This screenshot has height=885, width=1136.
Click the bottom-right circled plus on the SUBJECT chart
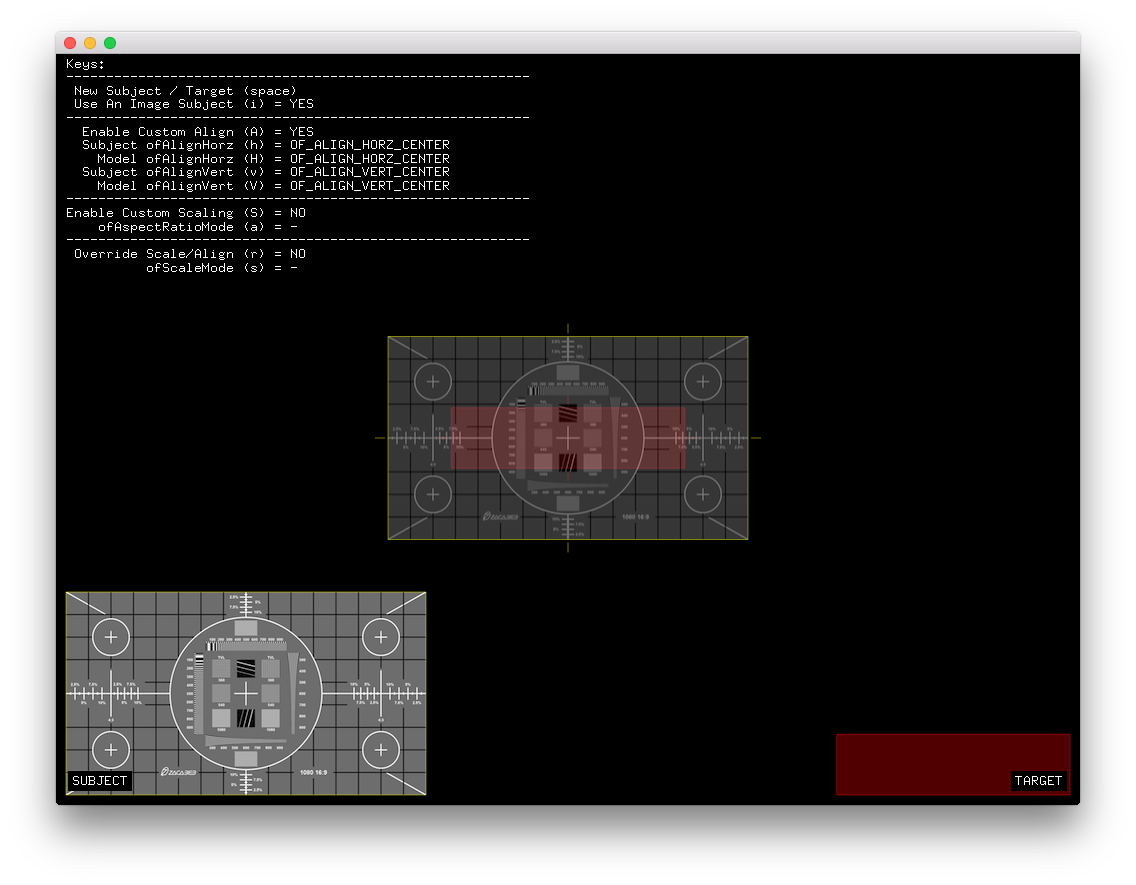tap(381, 749)
